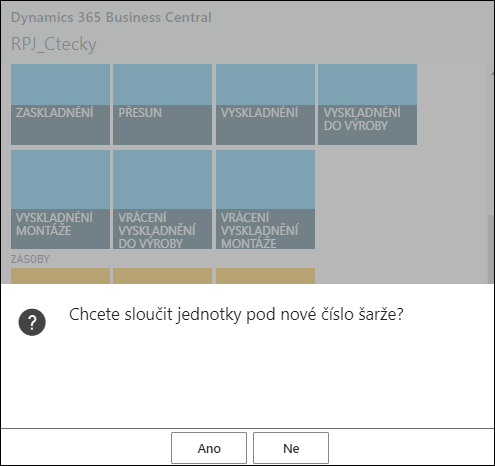495x466 pixels.
Task: Click the question mark dialog icon
Action: tap(32, 322)
